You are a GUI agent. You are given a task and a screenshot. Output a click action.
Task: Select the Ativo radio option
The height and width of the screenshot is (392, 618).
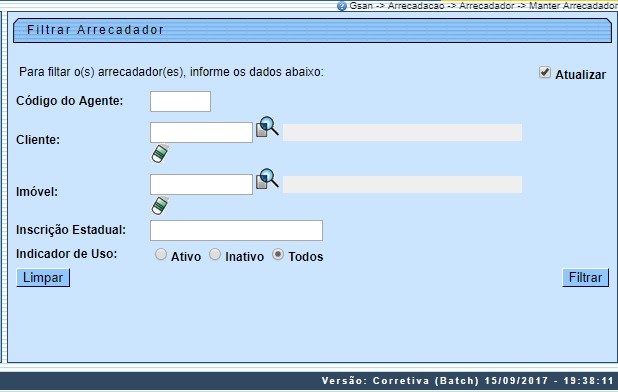click(161, 255)
